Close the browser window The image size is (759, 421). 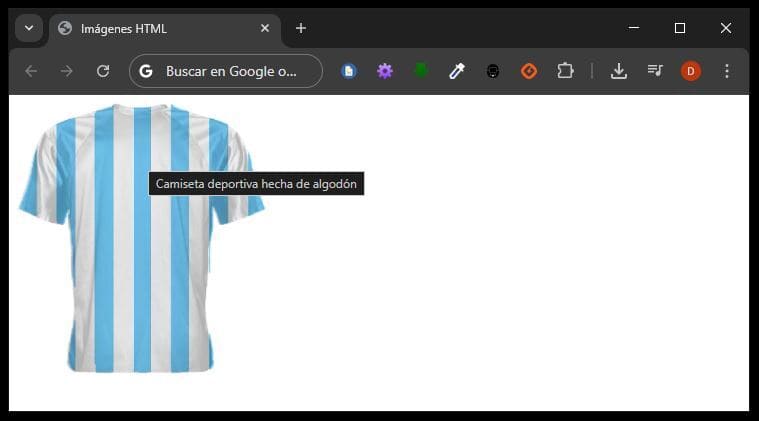click(x=726, y=28)
